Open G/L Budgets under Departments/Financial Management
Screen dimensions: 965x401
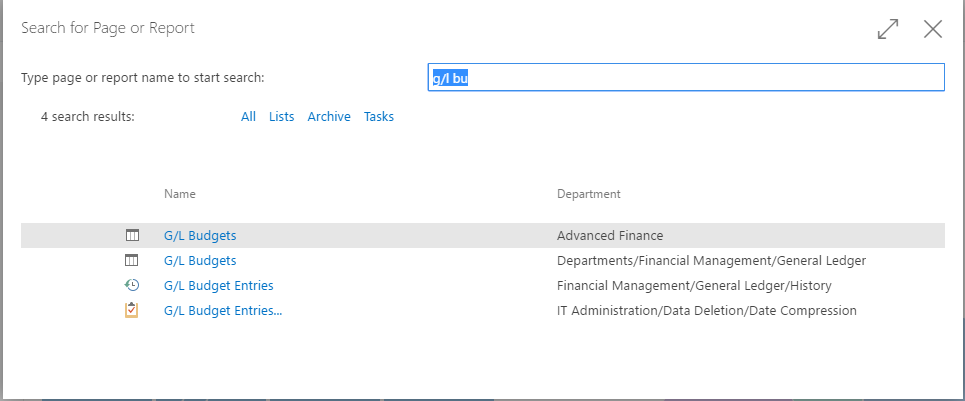(x=200, y=261)
